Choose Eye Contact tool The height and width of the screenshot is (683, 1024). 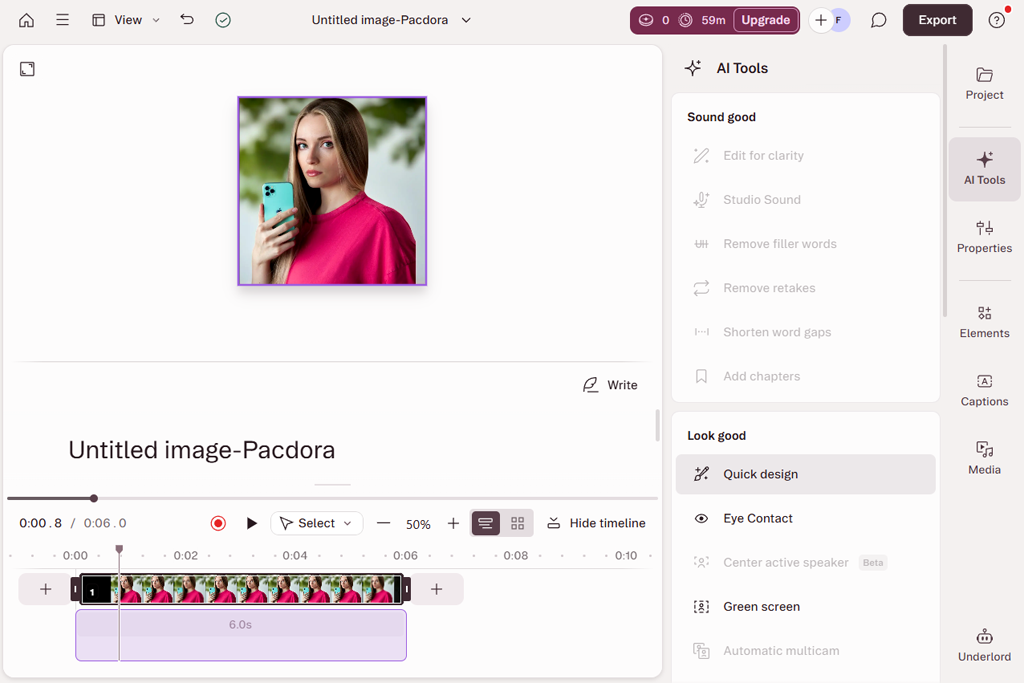tap(805, 518)
